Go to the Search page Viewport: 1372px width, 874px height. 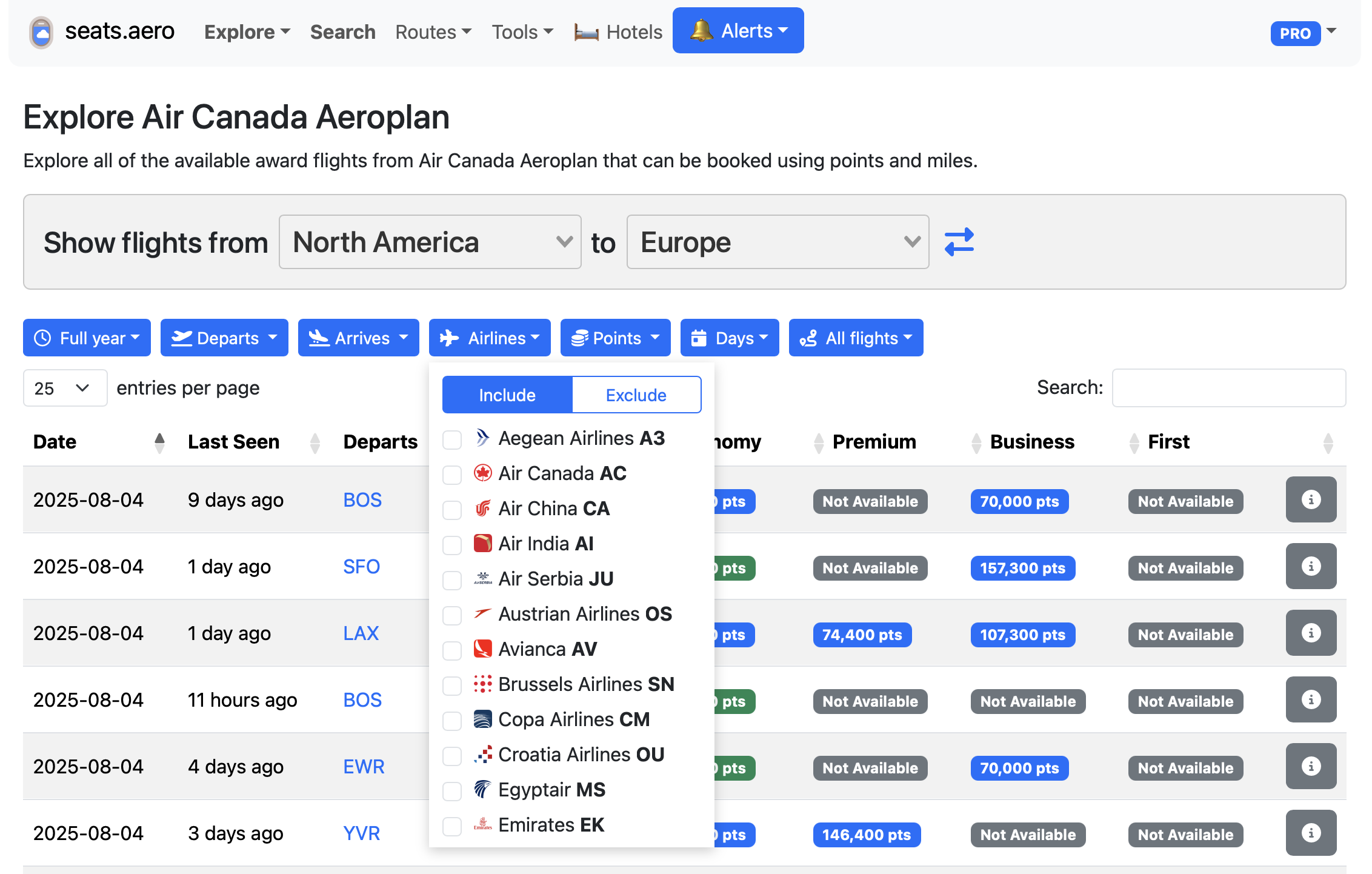342,32
